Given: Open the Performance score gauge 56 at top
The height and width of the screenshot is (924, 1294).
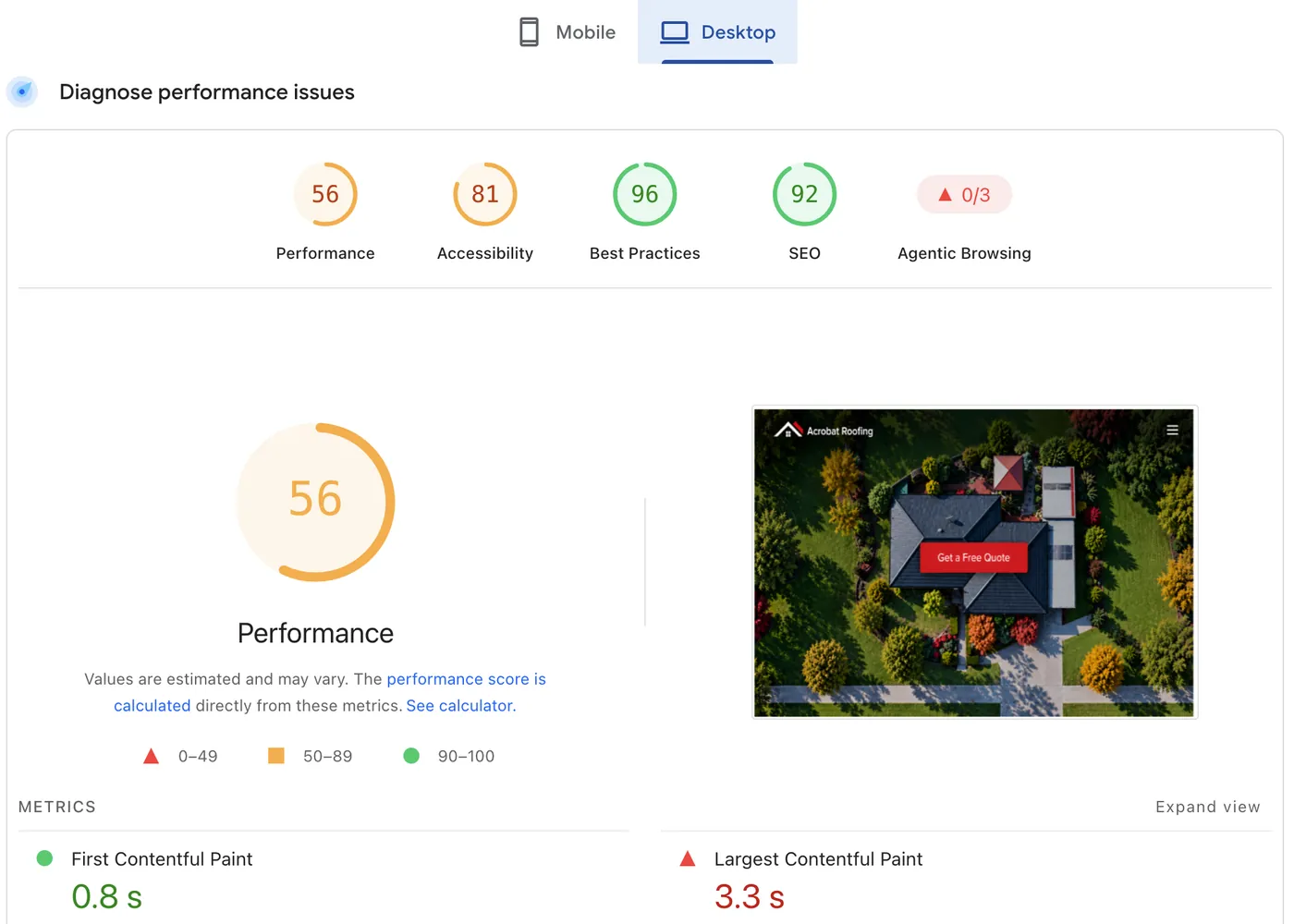Looking at the screenshot, I should [x=325, y=194].
